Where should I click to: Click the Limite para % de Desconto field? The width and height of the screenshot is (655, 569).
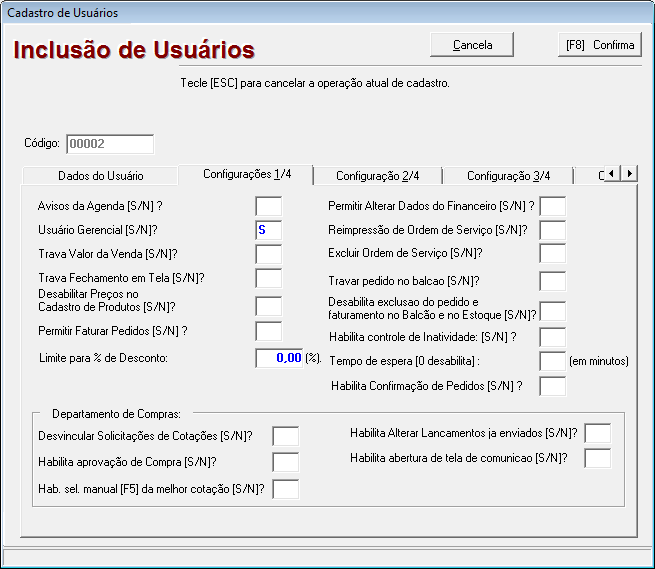pos(279,358)
